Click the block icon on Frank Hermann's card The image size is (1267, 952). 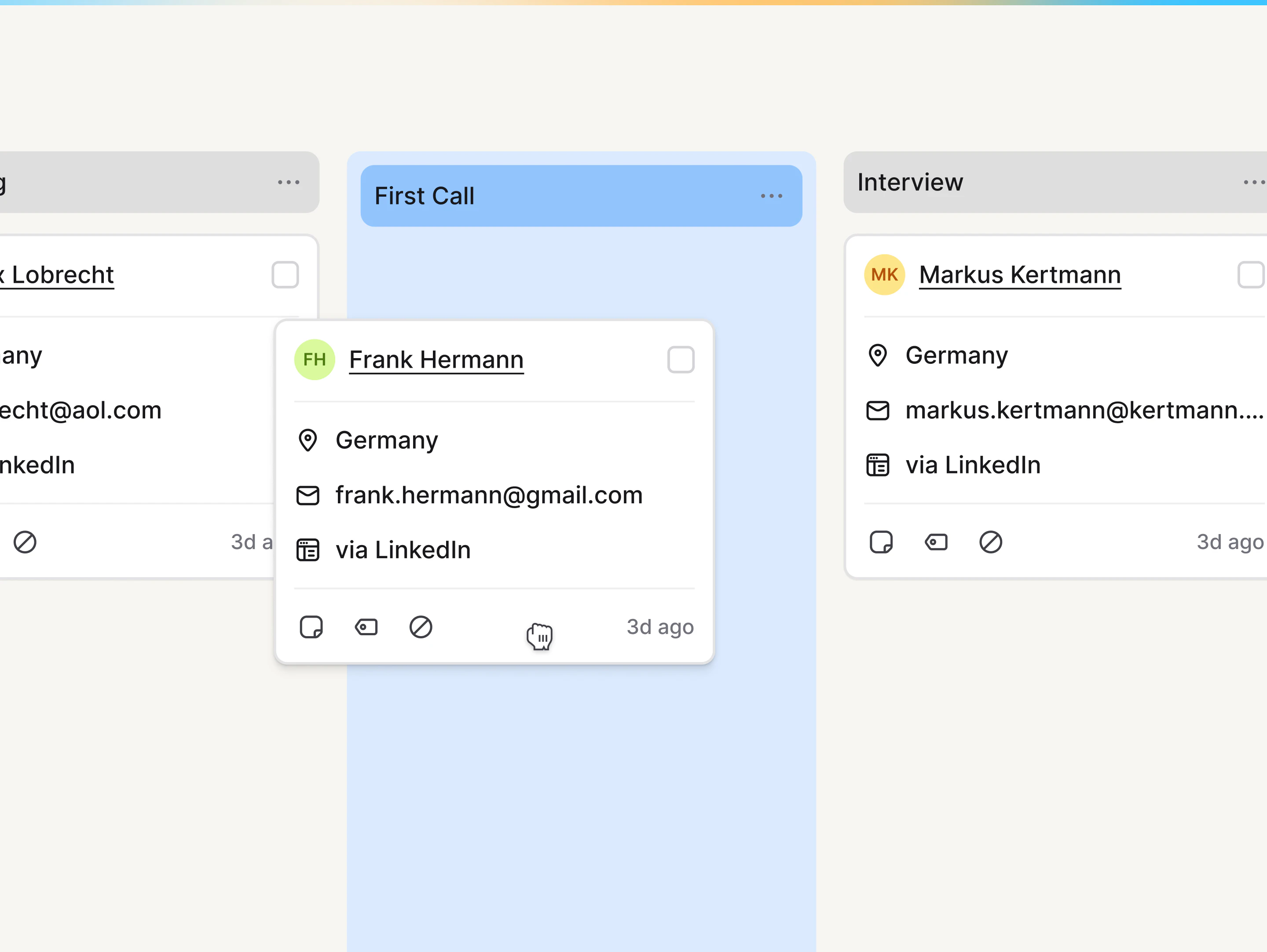(x=421, y=626)
